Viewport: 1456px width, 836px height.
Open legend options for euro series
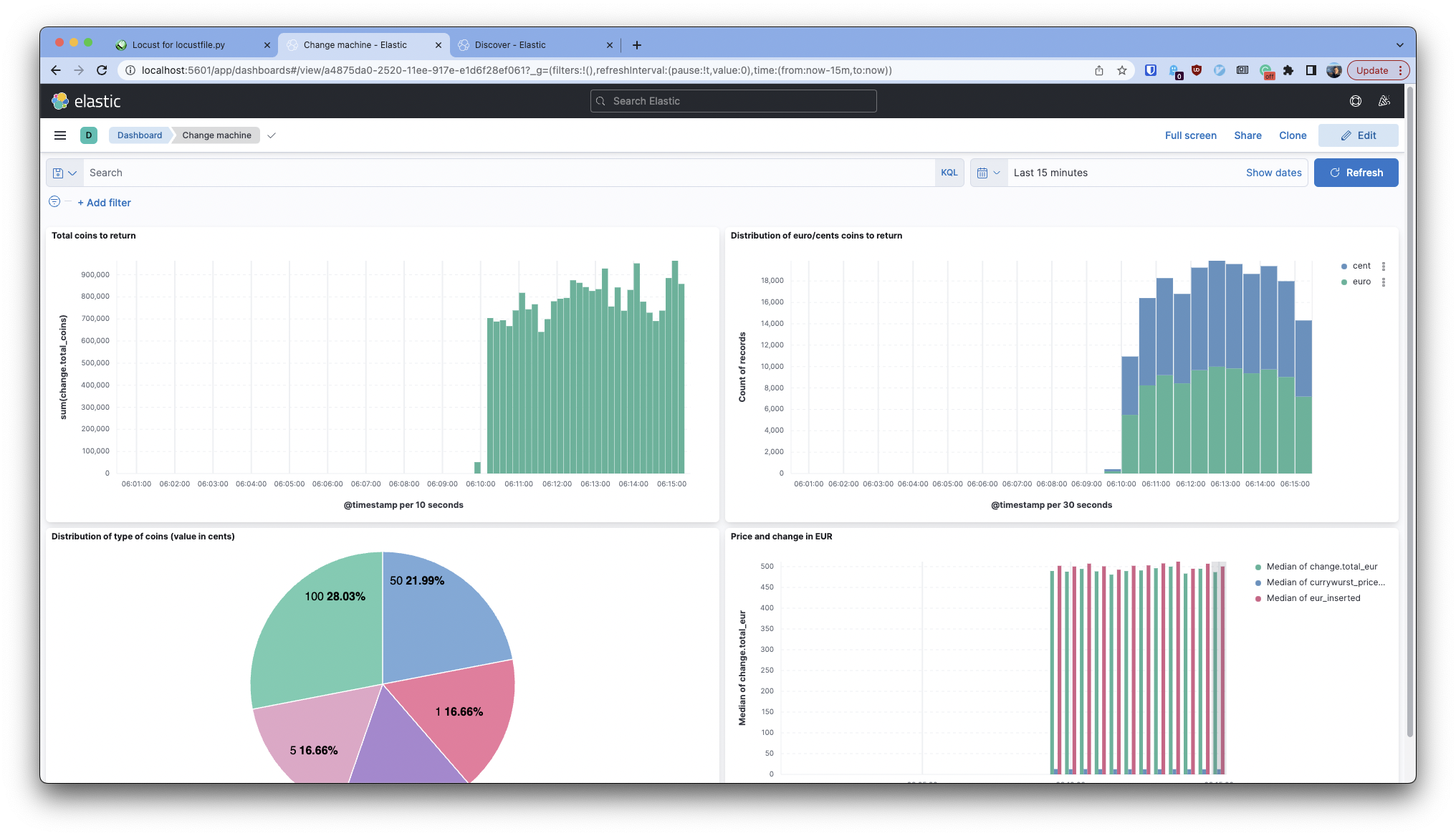click(1384, 282)
